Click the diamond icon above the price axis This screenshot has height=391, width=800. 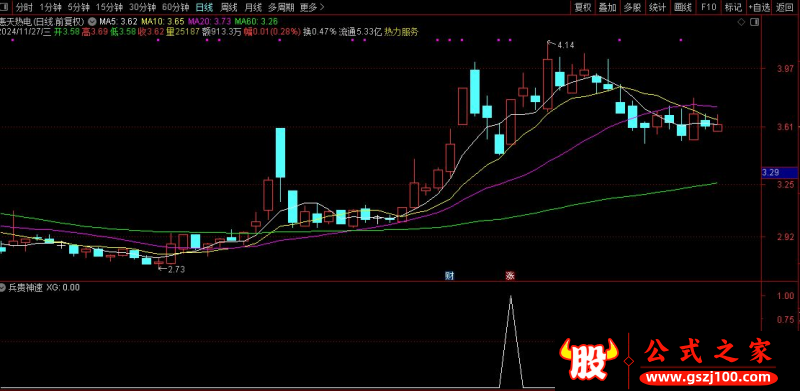click(x=741, y=22)
